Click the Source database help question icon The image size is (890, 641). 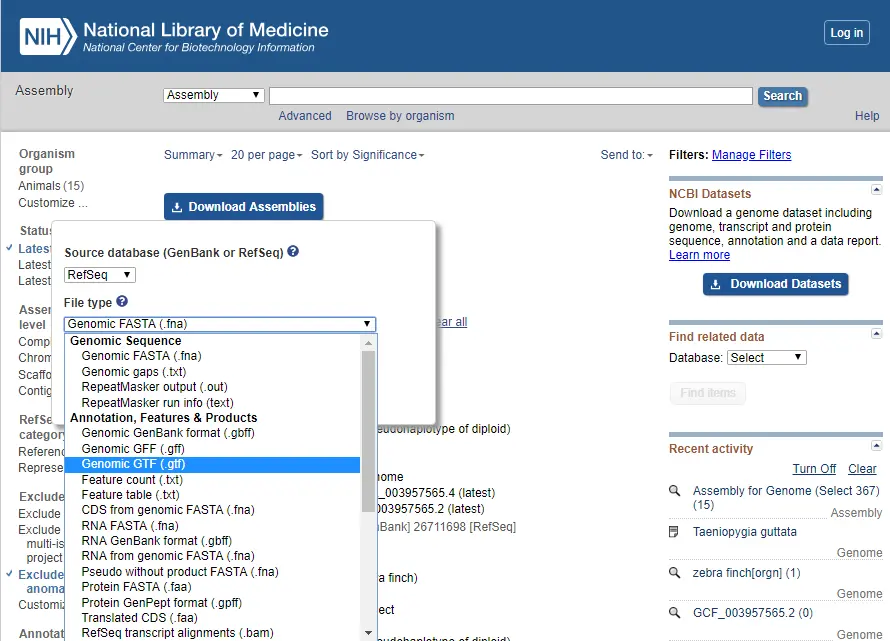click(293, 252)
